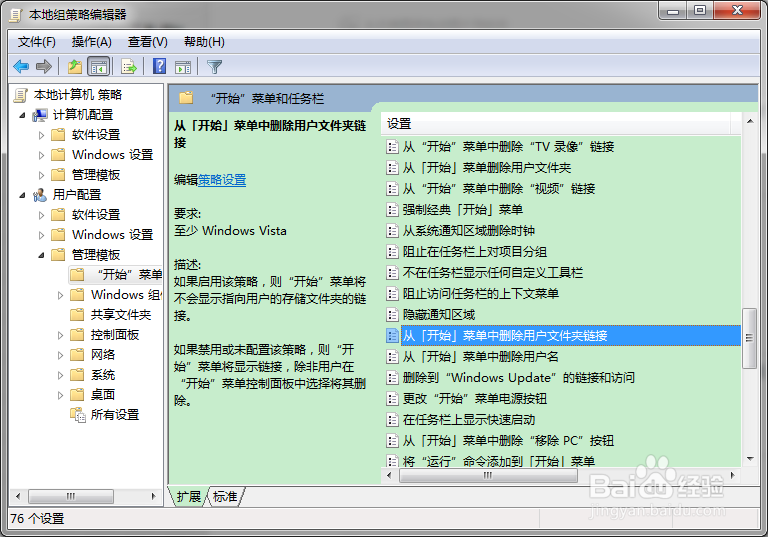Screen dimensions: 768x537
Task: Click the 计算机配置 computer icon
Action: [40, 115]
